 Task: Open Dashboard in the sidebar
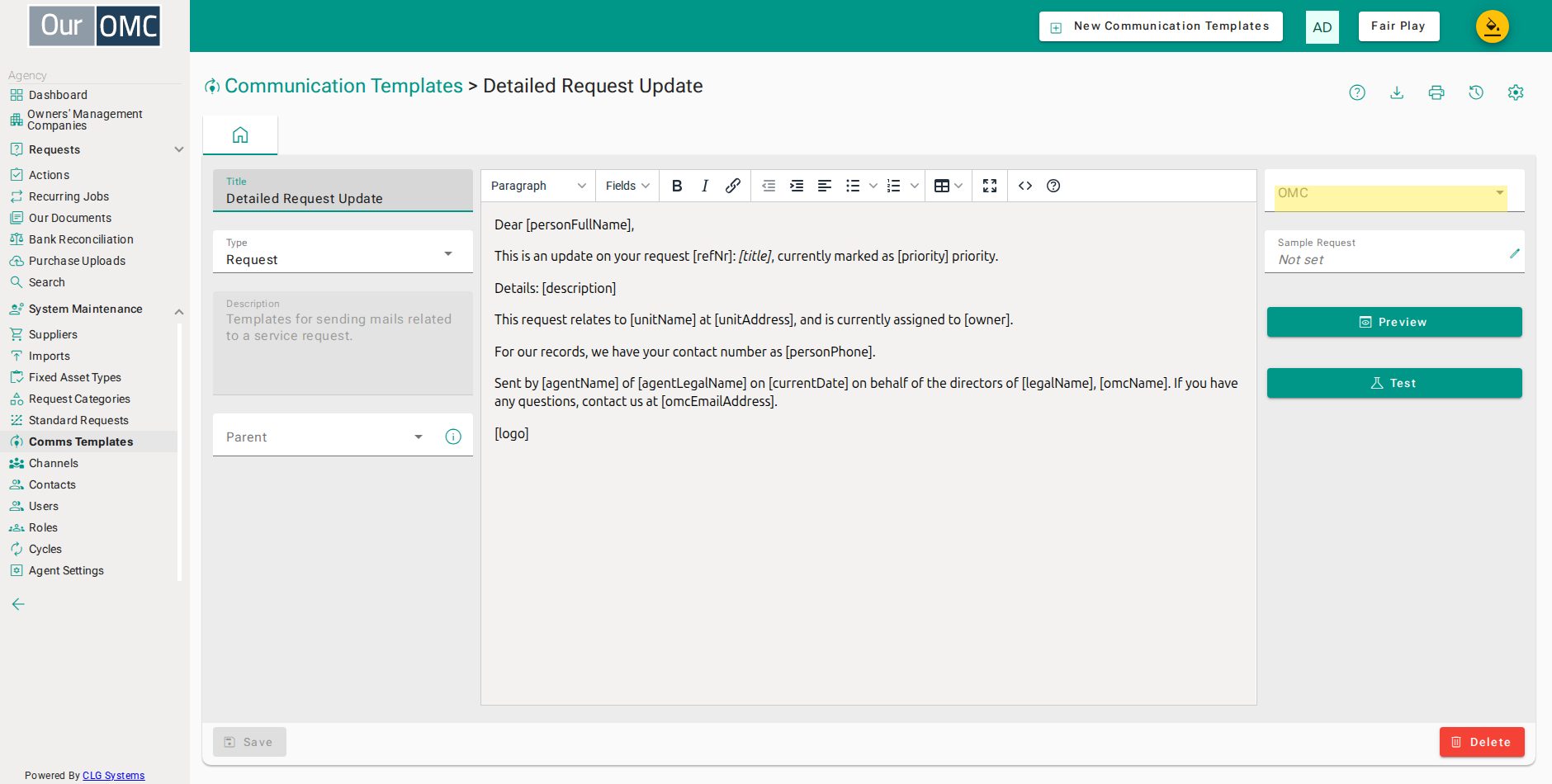click(x=58, y=95)
